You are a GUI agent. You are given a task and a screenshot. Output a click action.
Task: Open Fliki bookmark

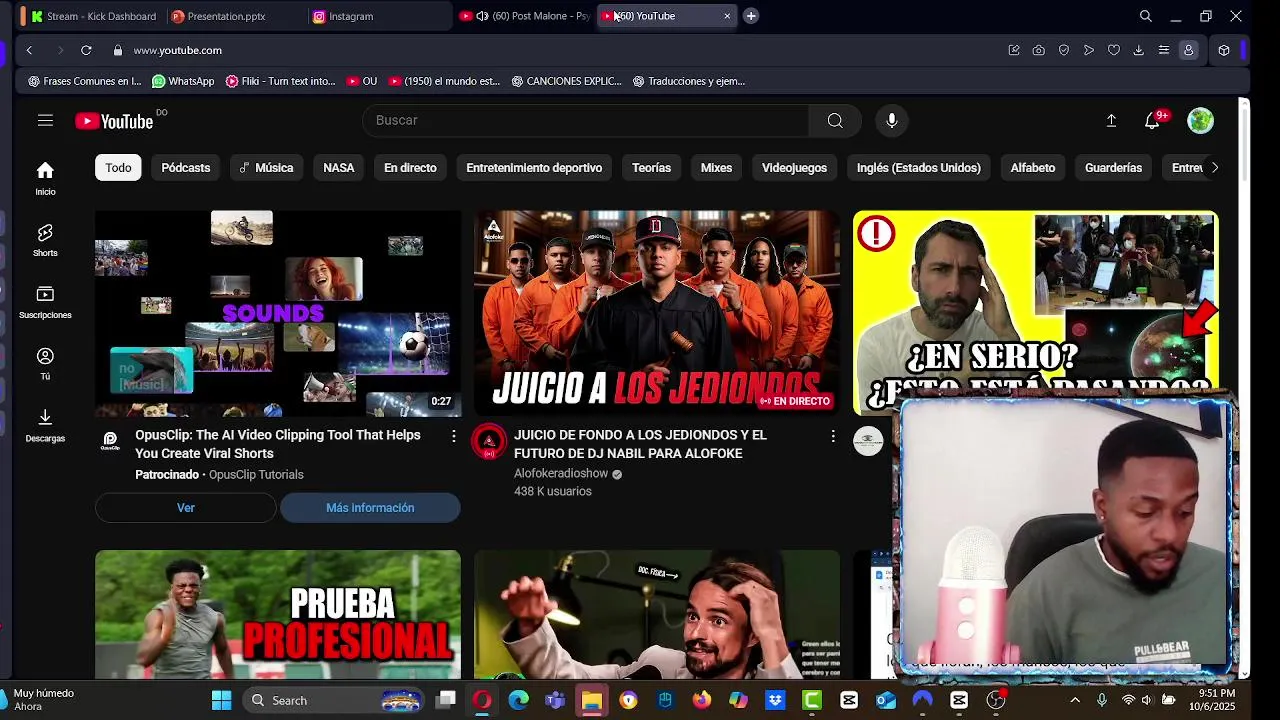280,81
